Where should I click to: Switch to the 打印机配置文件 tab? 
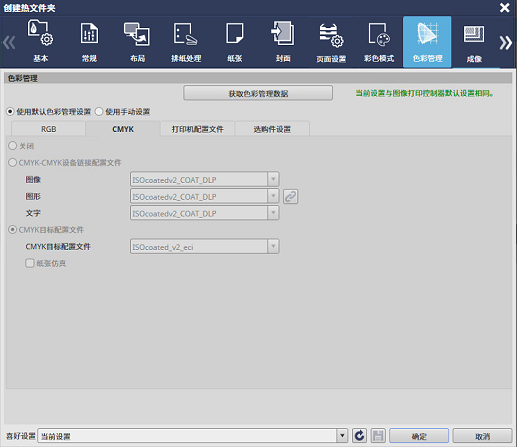point(198,129)
